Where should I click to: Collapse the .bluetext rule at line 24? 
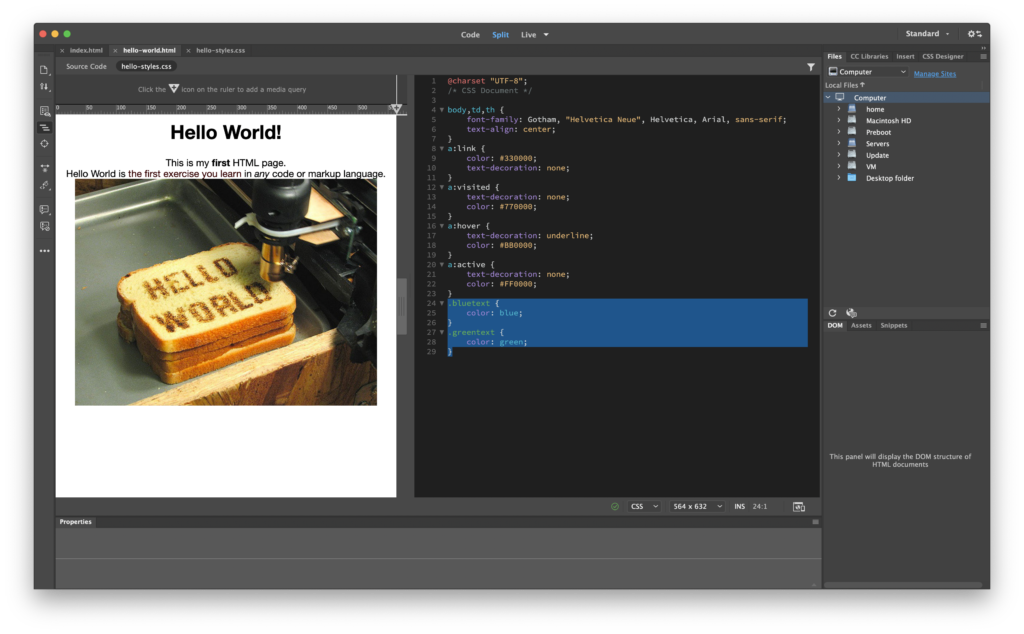[x=441, y=303]
